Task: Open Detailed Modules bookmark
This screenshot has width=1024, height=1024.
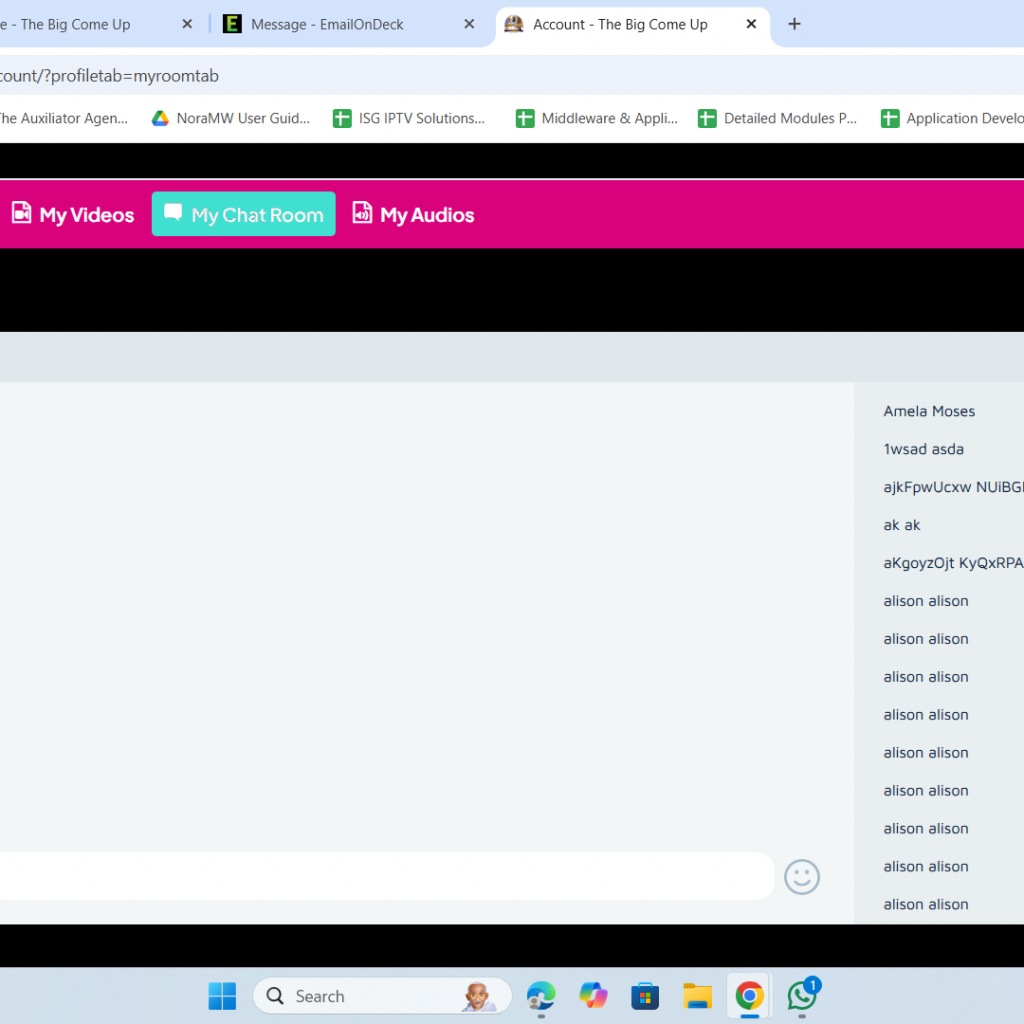Action: coord(778,118)
